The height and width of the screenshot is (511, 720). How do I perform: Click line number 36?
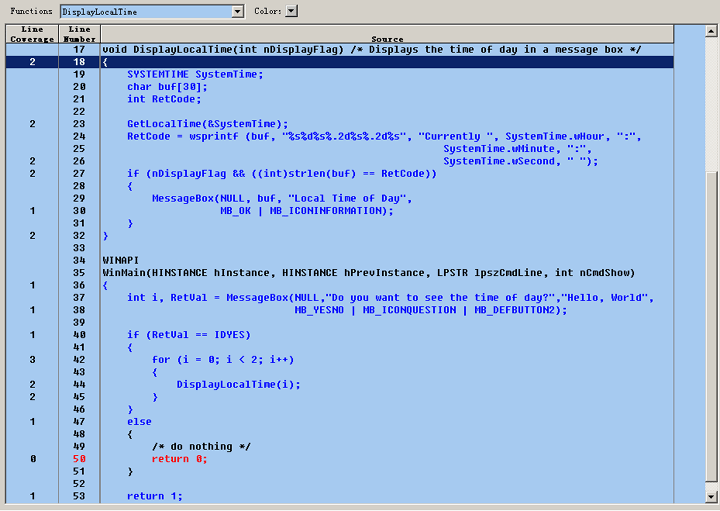point(79,285)
